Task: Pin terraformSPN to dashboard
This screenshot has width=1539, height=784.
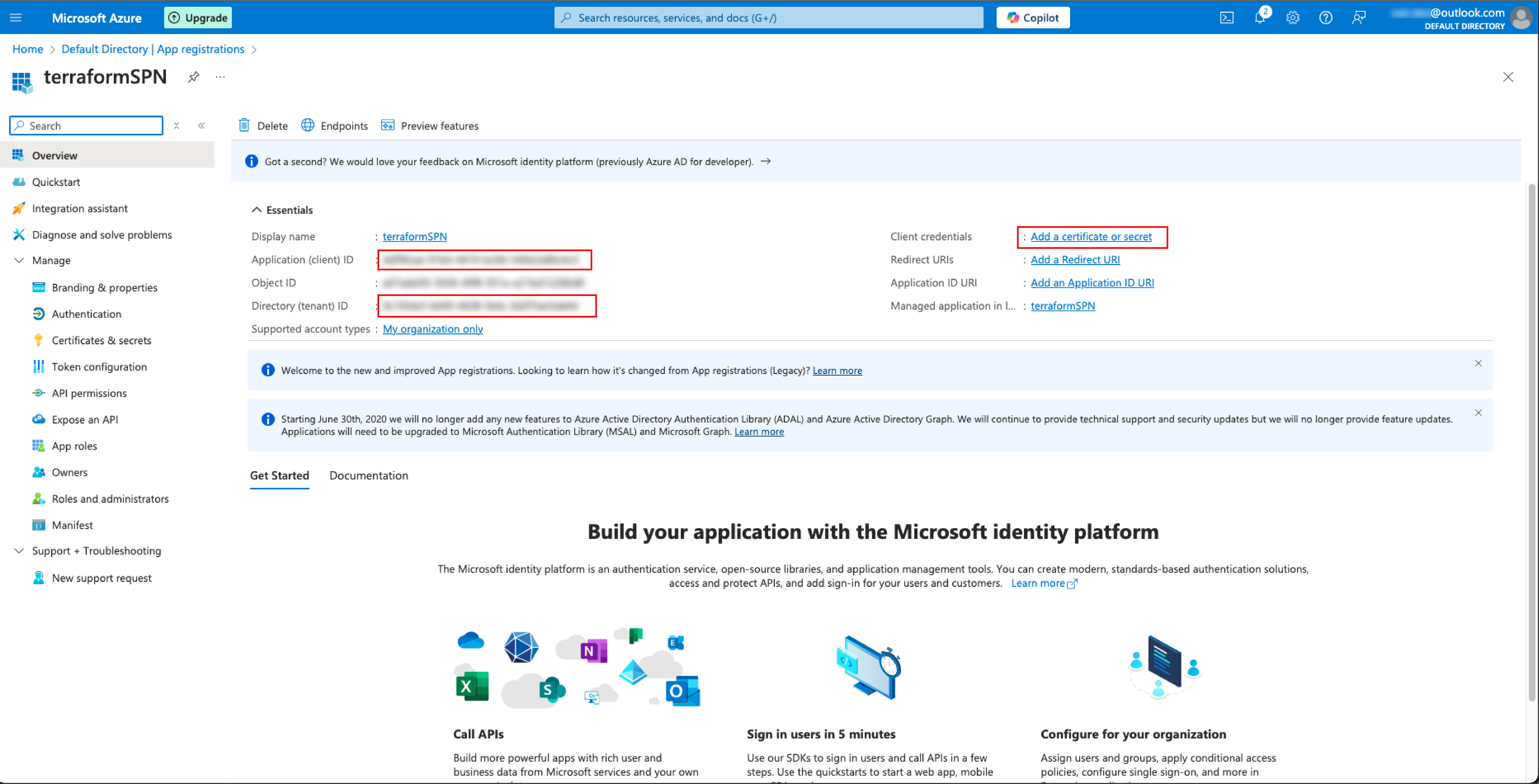Action: [194, 77]
